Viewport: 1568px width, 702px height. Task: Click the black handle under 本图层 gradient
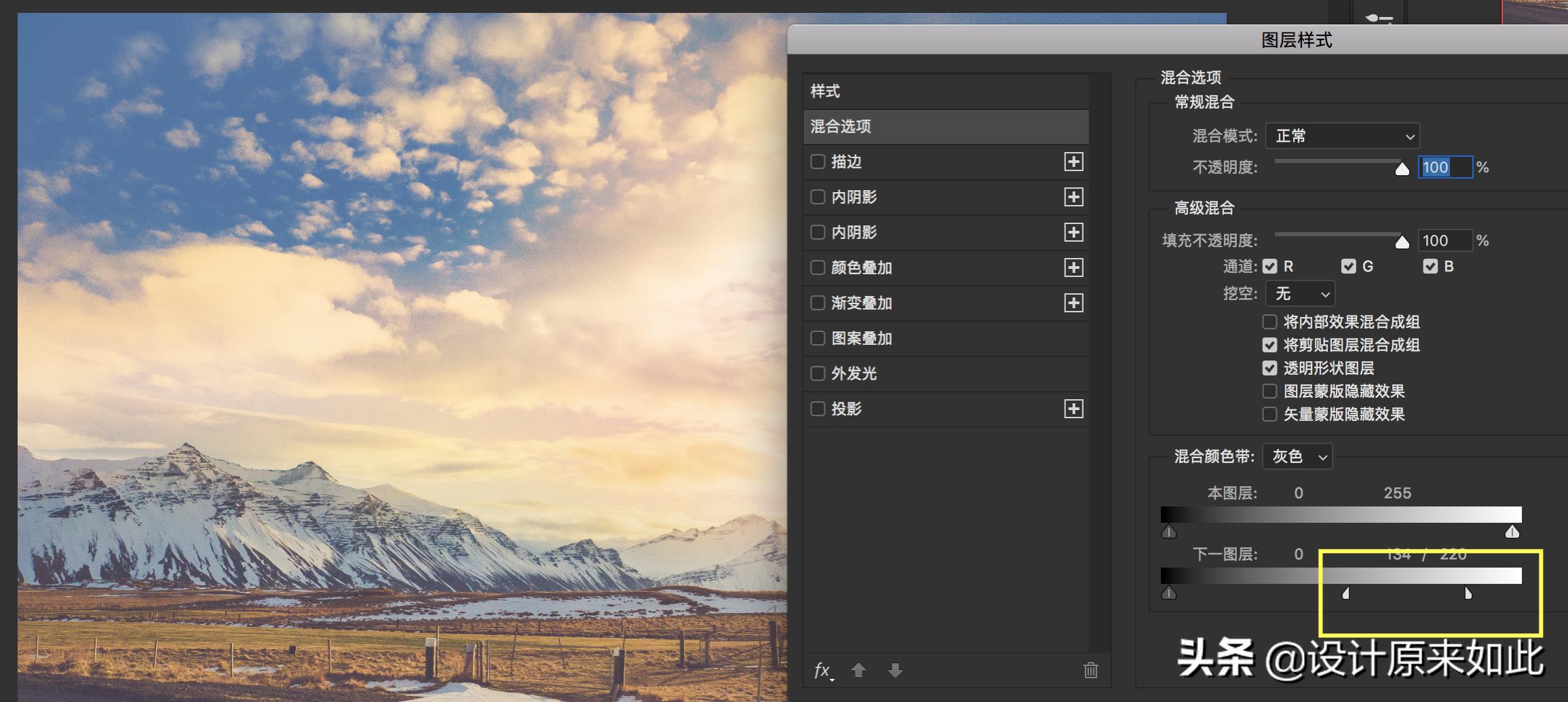[1168, 532]
